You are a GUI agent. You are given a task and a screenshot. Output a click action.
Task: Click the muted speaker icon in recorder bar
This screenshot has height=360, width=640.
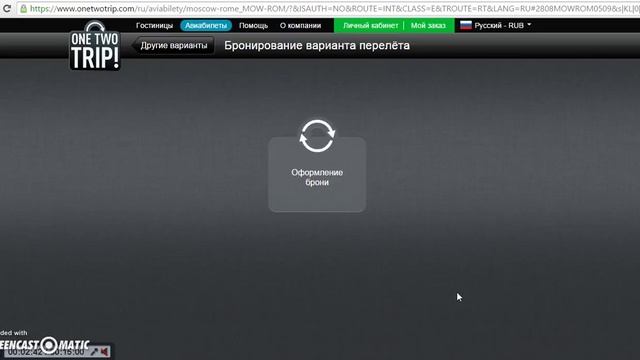click(x=104, y=351)
